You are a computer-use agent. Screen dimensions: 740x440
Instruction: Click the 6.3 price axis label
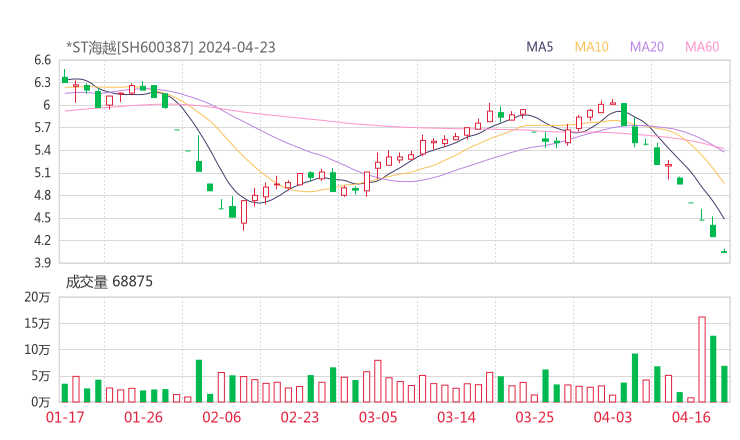pyautogui.click(x=42, y=83)
